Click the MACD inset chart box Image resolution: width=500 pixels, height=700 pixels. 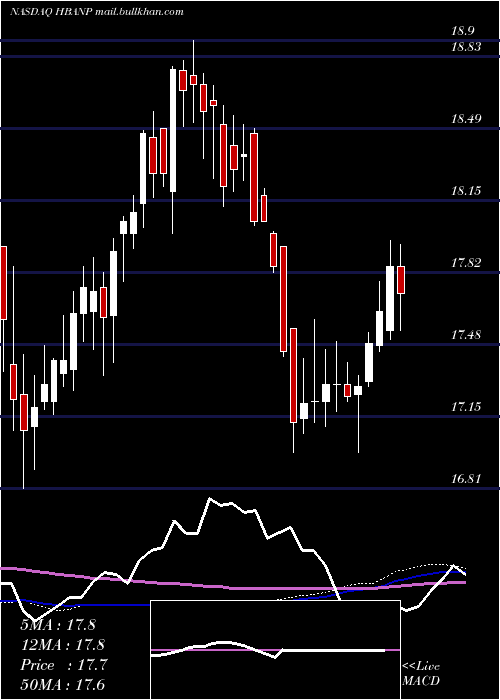(275, 650)
